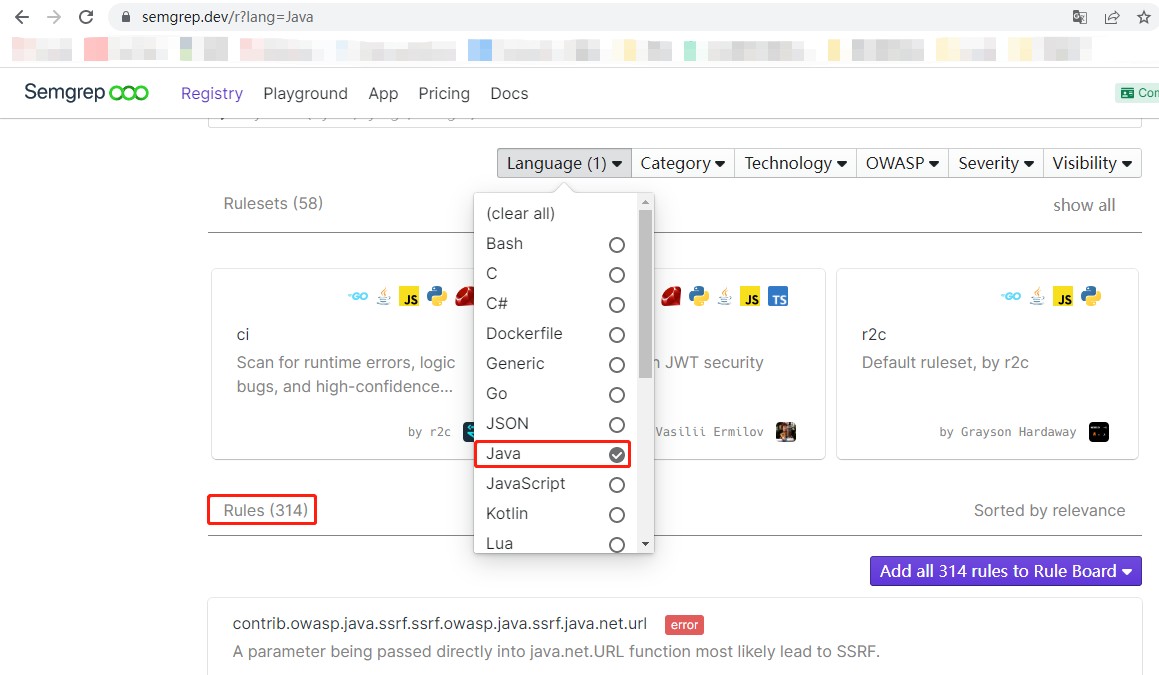
Task: Click the Semgrep logo
Action: (86, 92)
